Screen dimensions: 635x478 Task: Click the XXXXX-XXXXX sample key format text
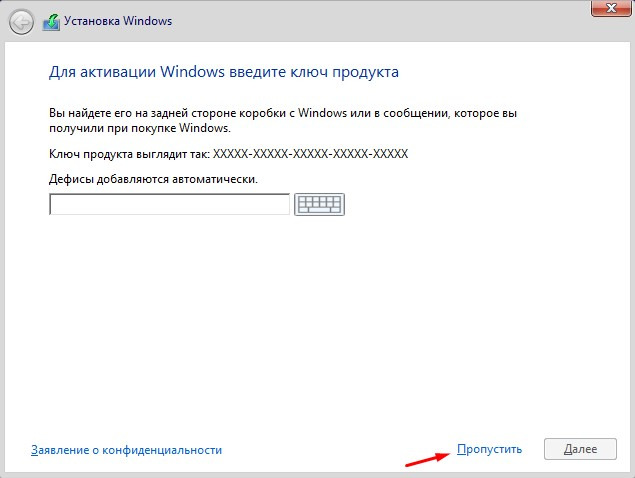(310, 154)
